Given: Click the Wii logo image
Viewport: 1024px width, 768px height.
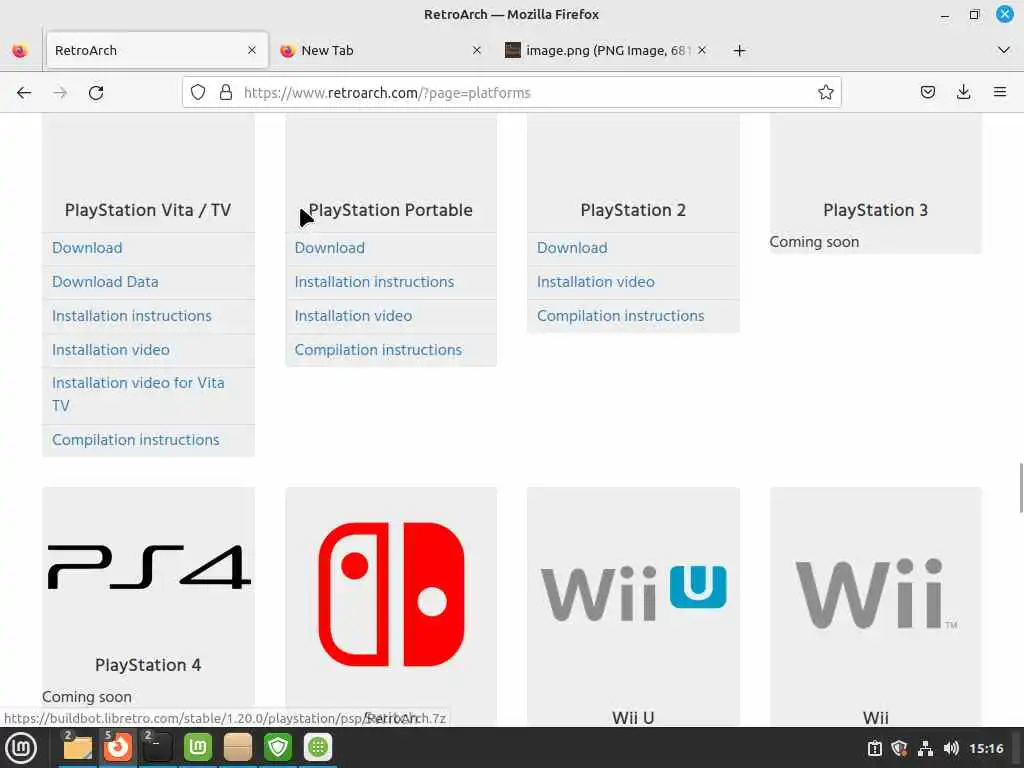Looking at the screenshot, I should point(876,594).
